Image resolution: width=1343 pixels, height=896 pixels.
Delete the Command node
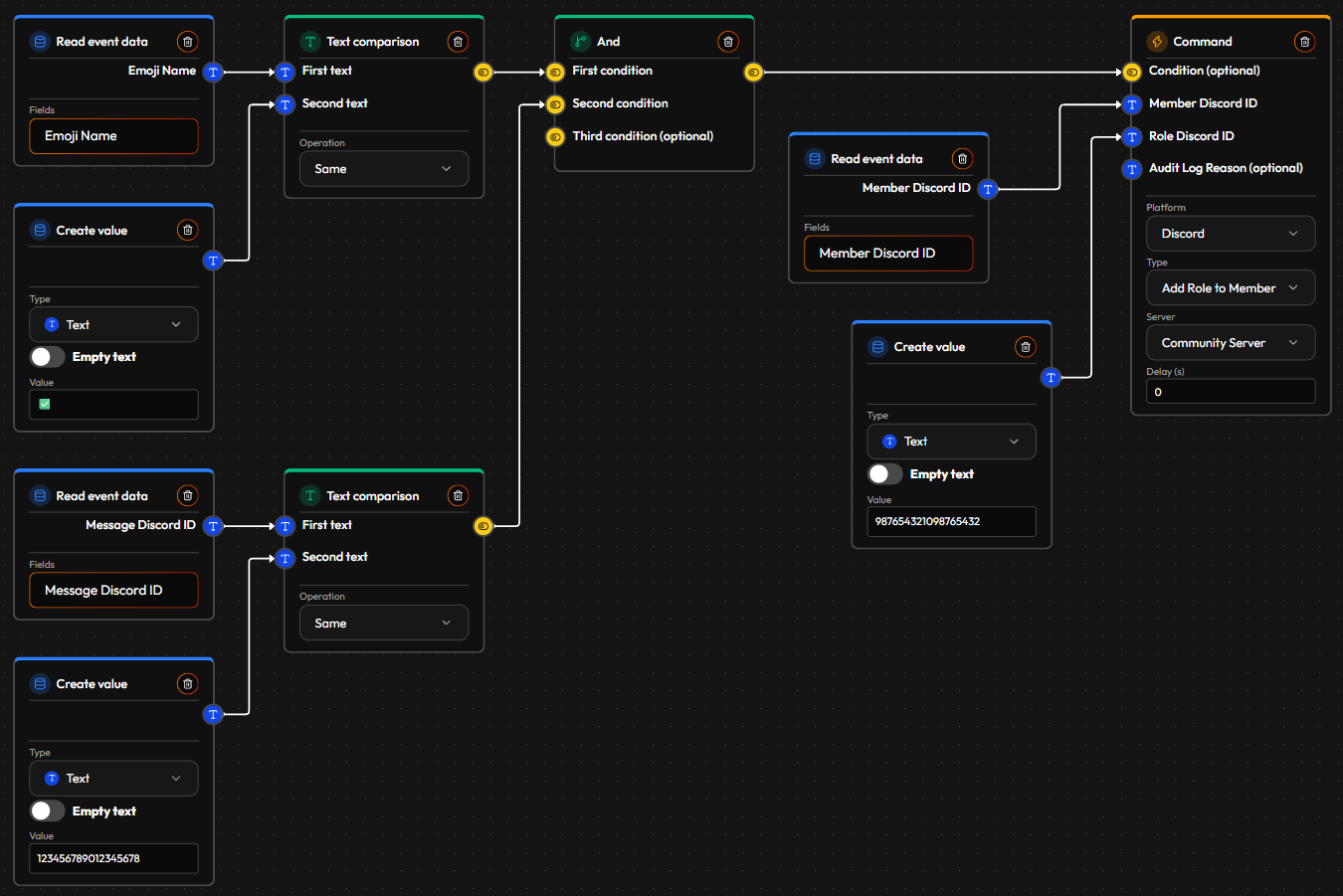pos(1304,42)
